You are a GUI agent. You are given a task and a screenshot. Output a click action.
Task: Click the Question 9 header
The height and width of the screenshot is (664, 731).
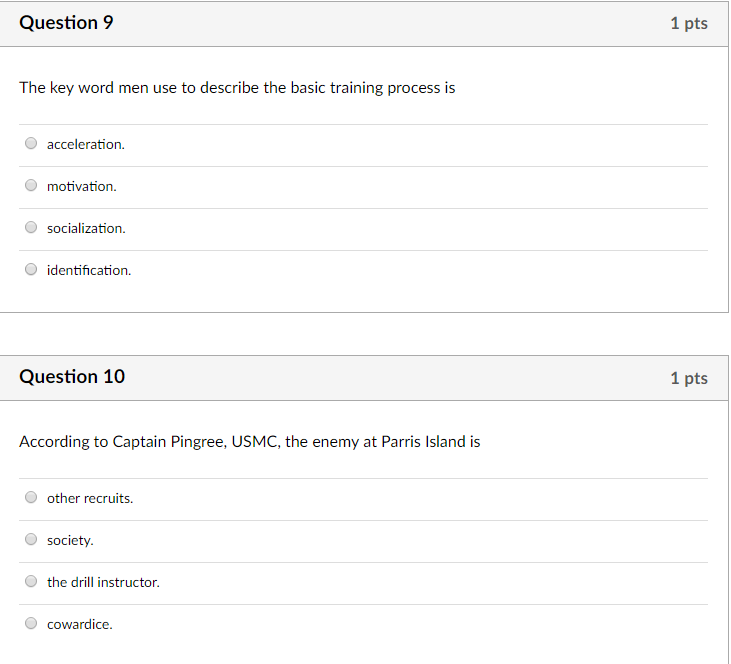[x=66, y=23]
